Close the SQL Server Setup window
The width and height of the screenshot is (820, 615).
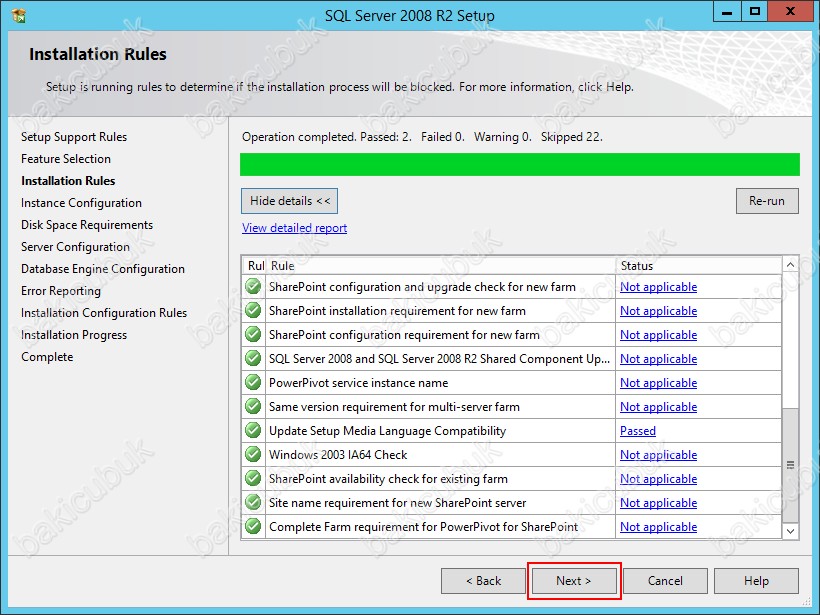tap(791, 12)
